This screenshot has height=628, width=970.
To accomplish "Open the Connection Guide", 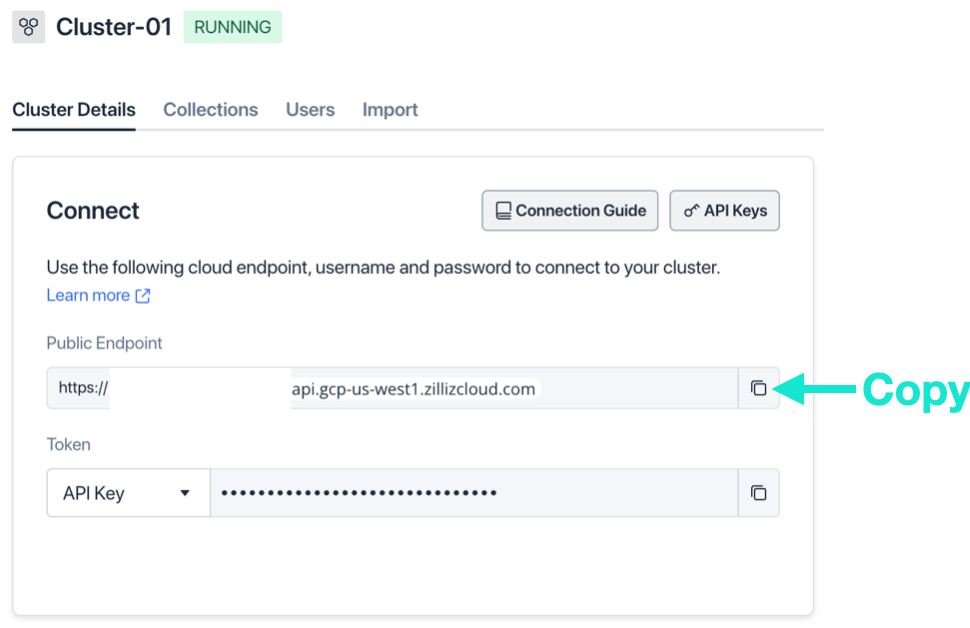I will point(570,210).
